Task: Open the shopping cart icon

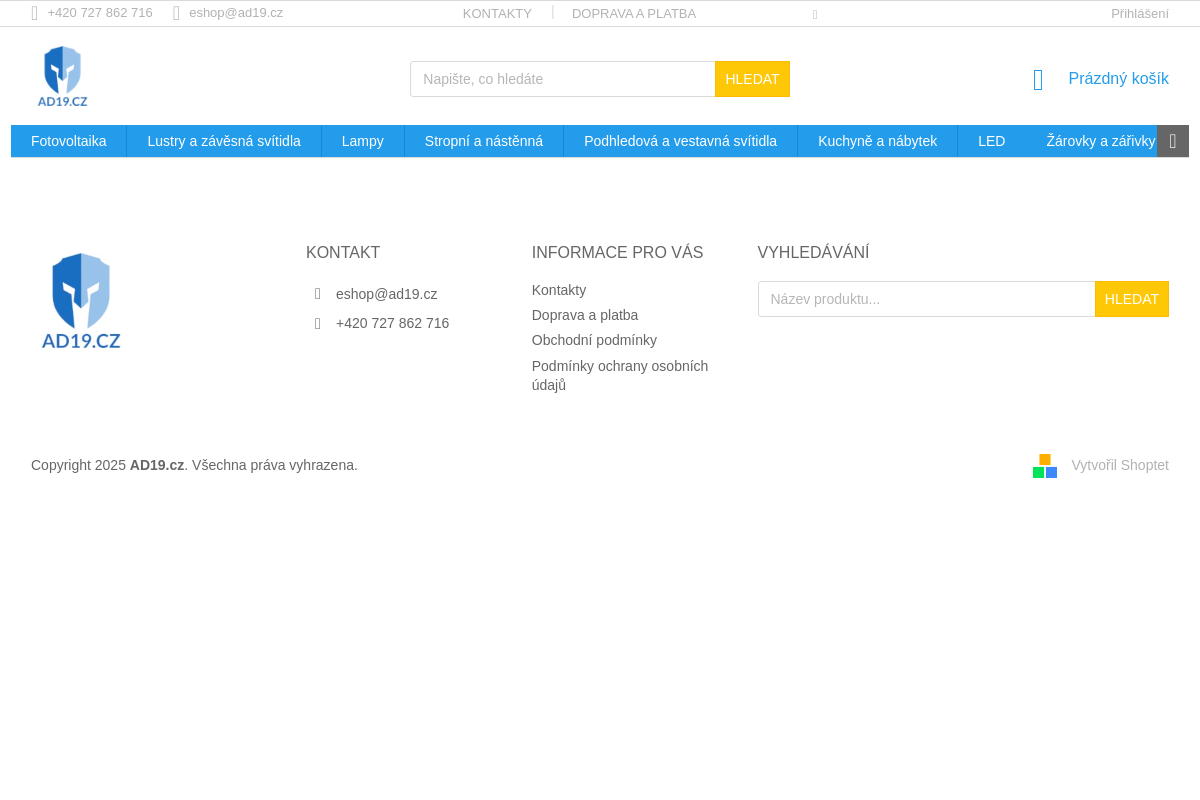Action: pyautogui.click(x=1038, y=80)
